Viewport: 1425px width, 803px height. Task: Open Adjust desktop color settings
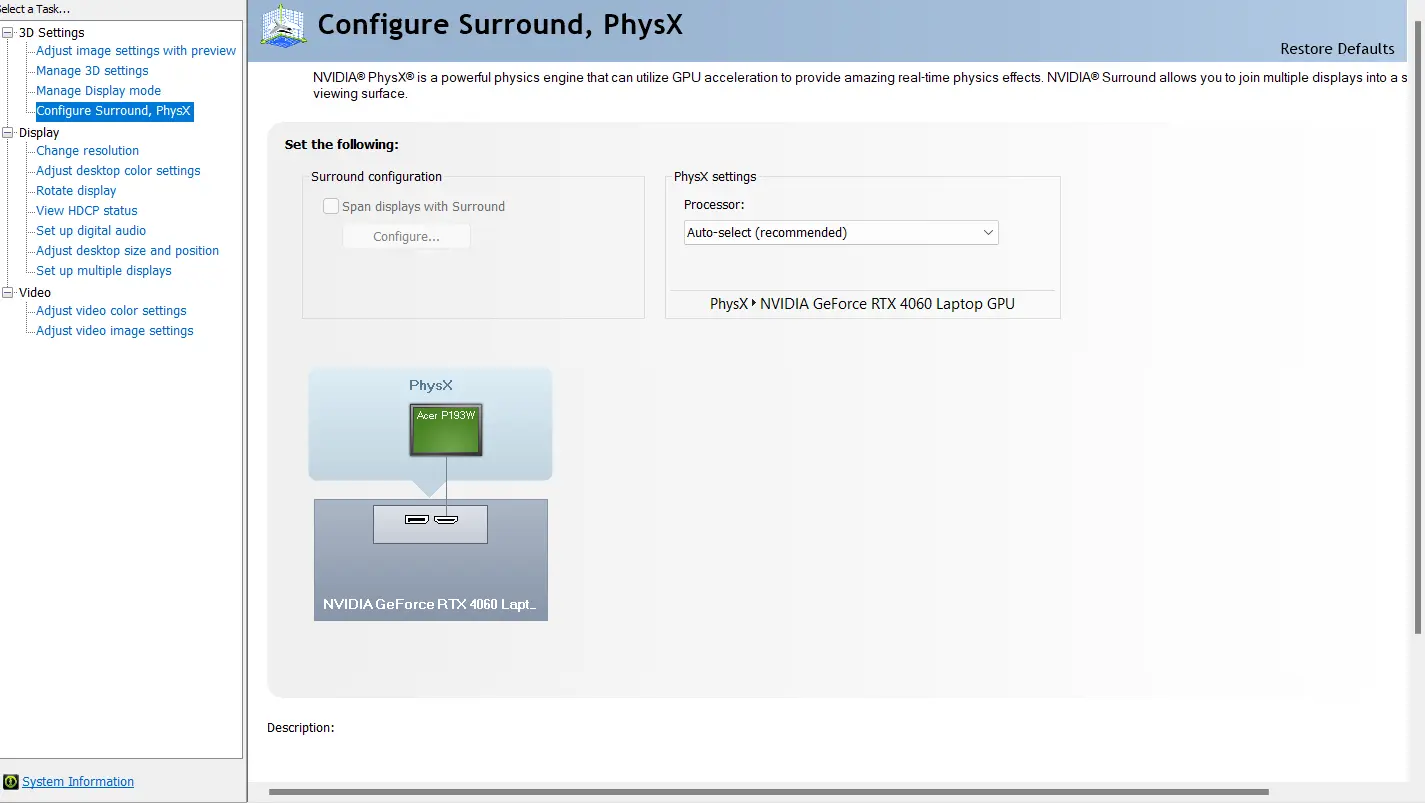pos(118,171)
